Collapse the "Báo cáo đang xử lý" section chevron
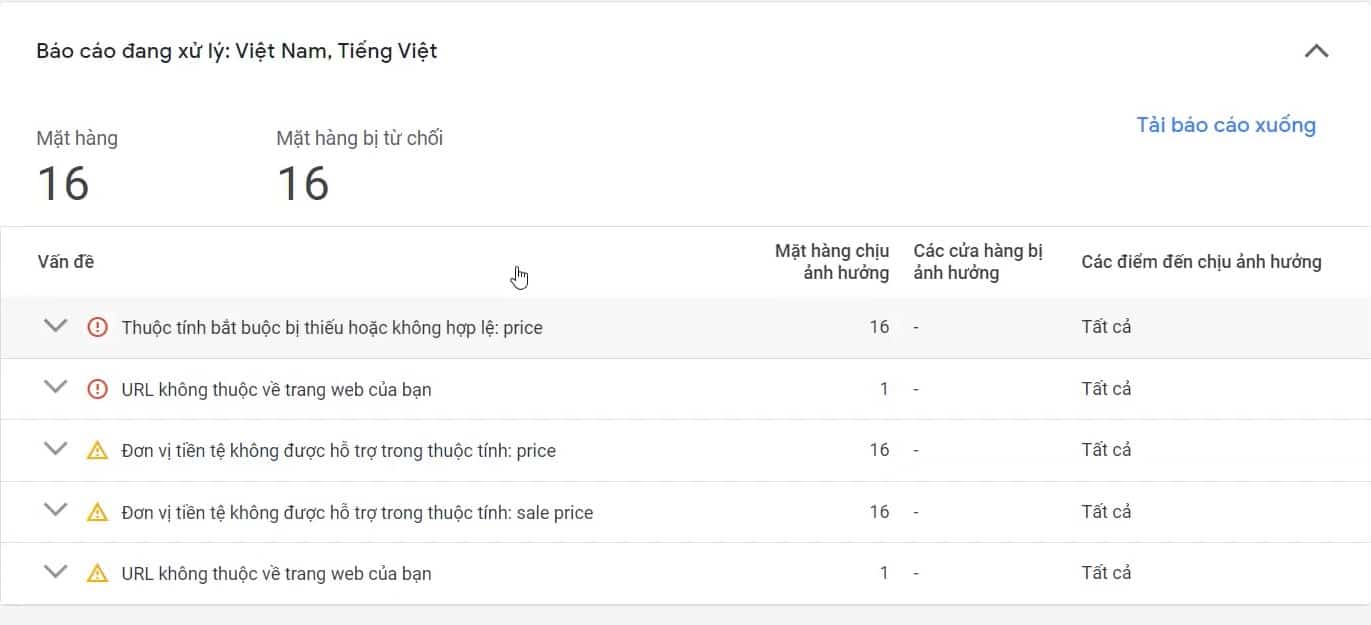This screenshot has height=625, width=1371. coord(1316,51)
